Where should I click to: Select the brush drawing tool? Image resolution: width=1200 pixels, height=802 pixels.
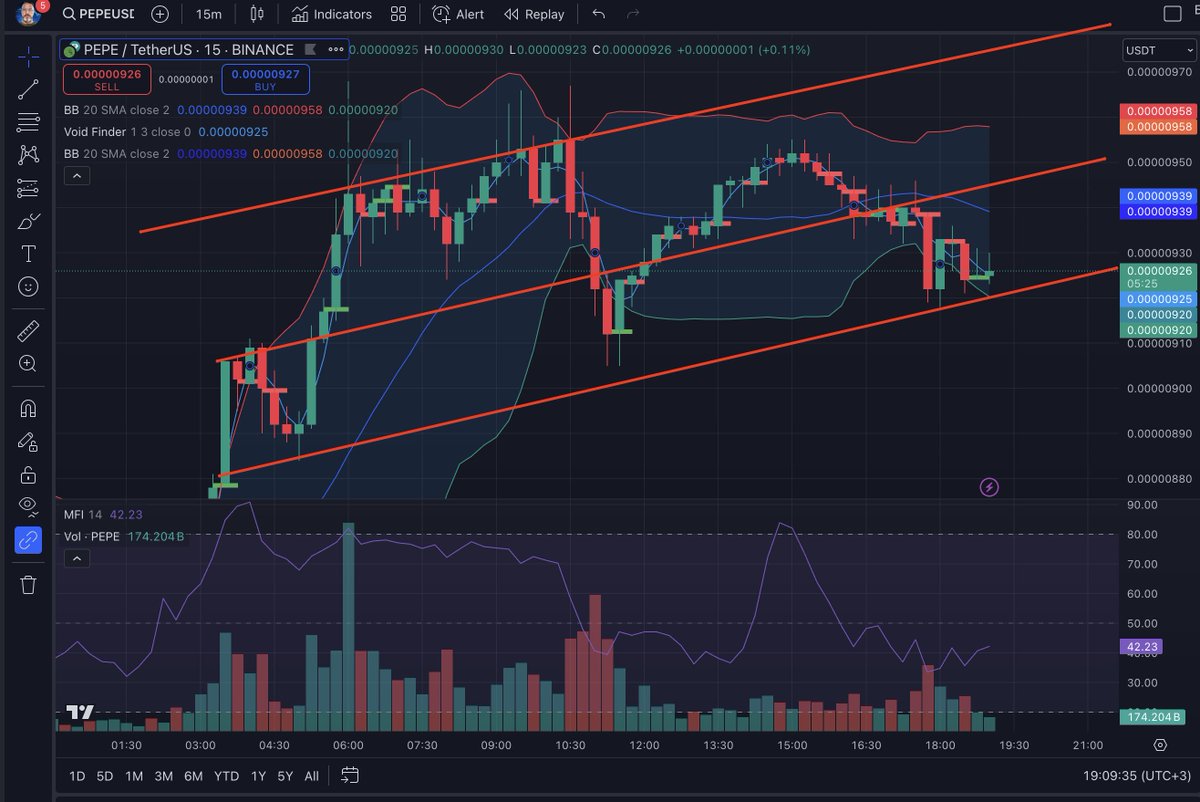point(28,221)
